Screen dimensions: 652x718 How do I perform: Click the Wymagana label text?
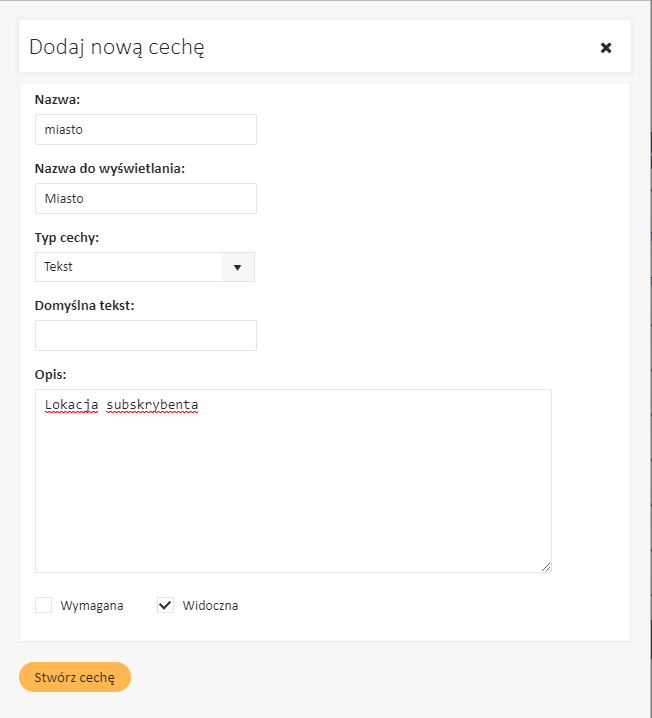92,606
